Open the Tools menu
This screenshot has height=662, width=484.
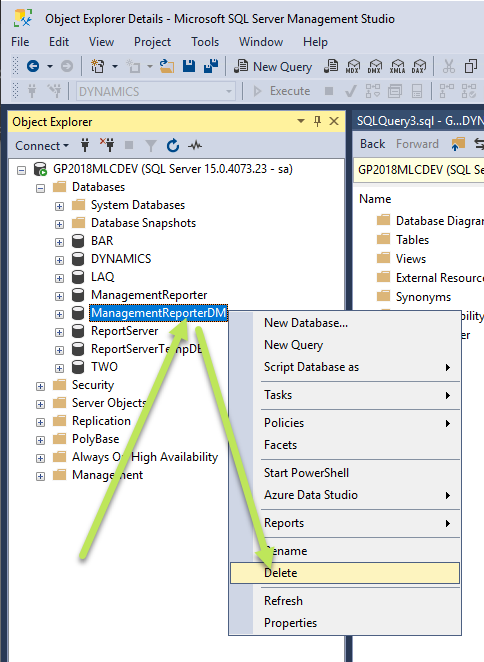click(x=205, y=42)
